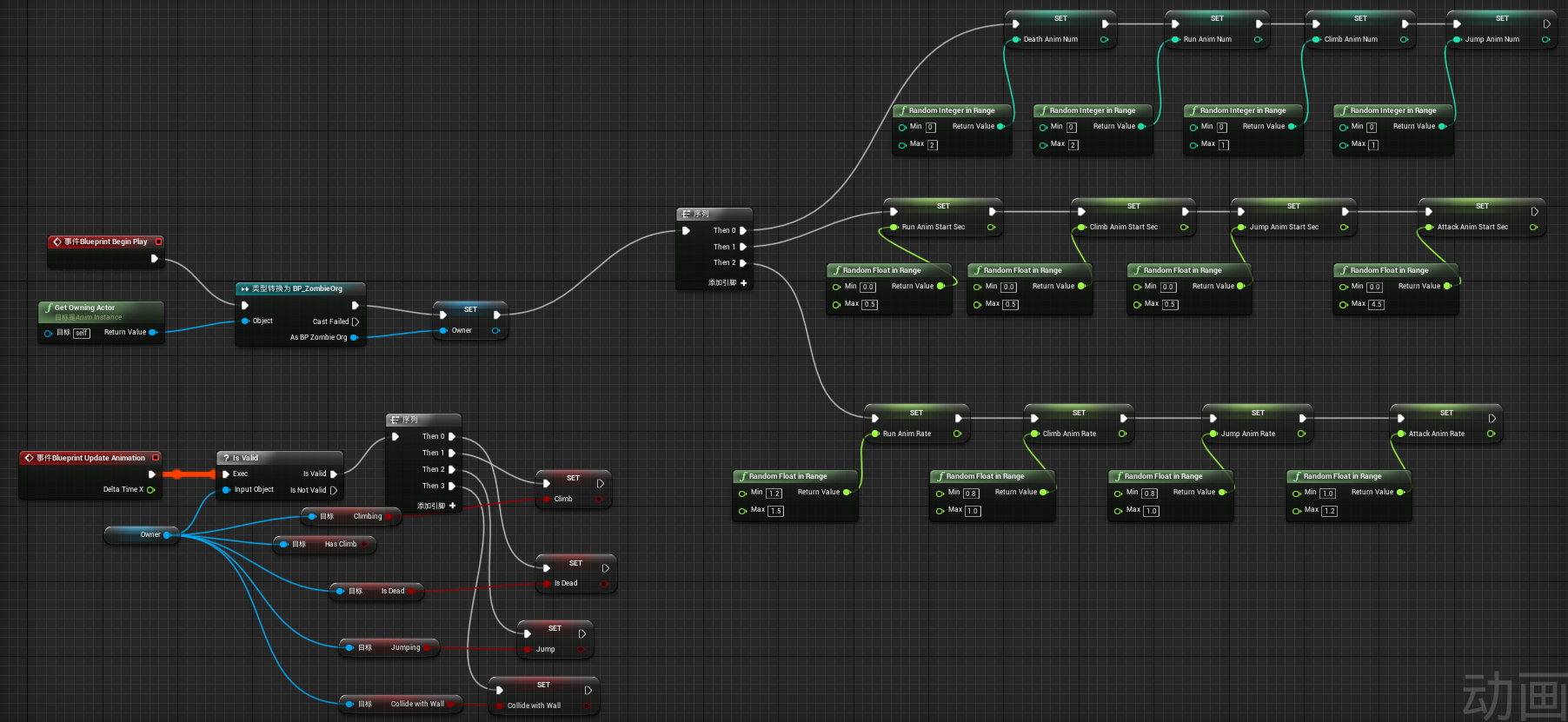
Task: Edit the 4.5 Max field for Attack Anim Start Sec
Action: [1377, 305]
